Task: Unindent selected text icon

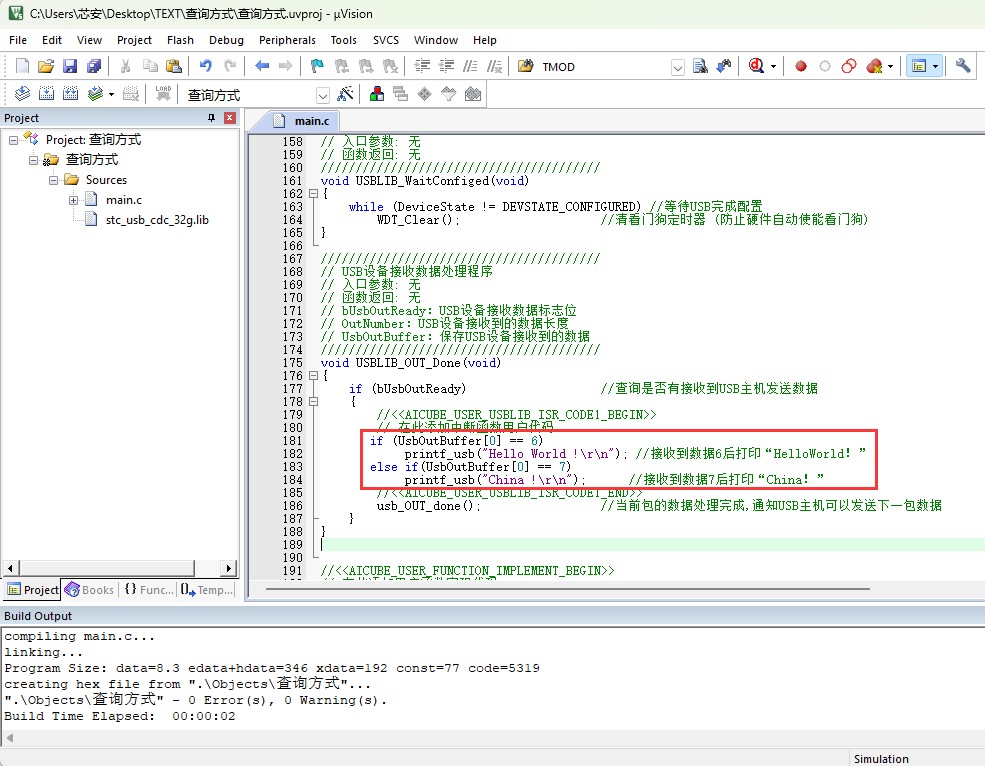Action: click(x=446, y=66)
